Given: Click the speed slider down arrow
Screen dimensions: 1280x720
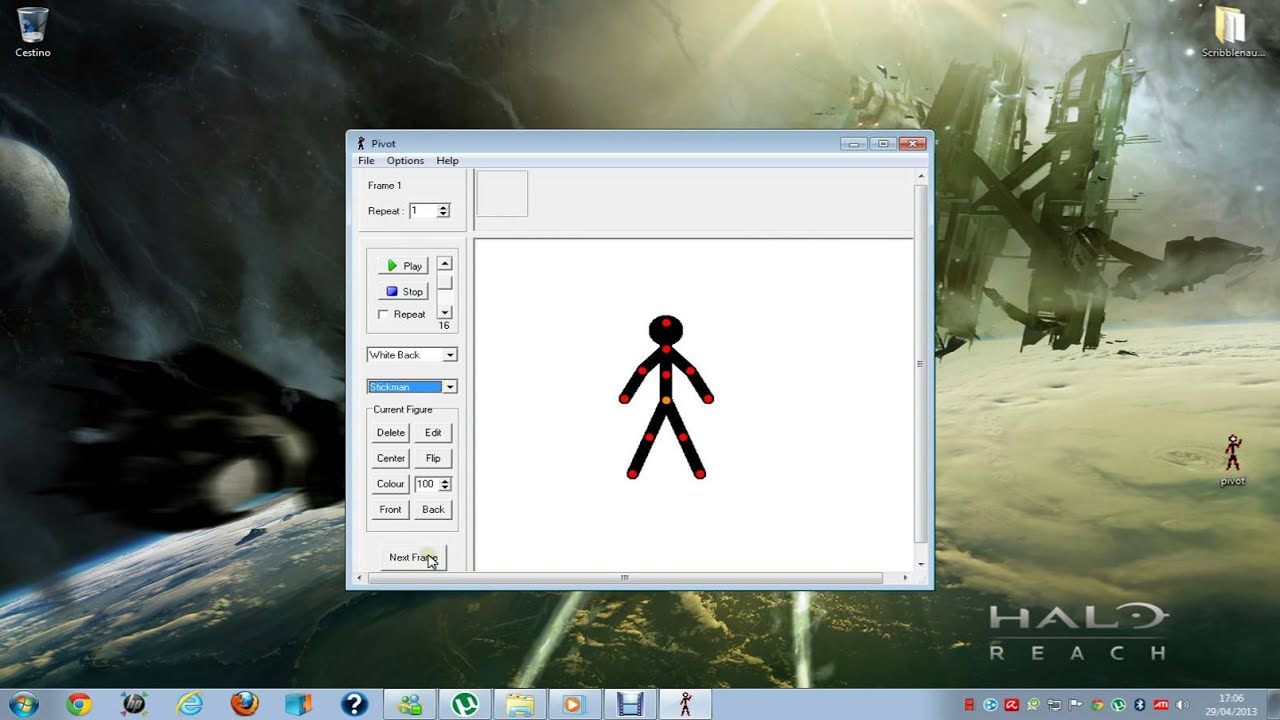Looking at the screenshot, I should pos(445,313).
